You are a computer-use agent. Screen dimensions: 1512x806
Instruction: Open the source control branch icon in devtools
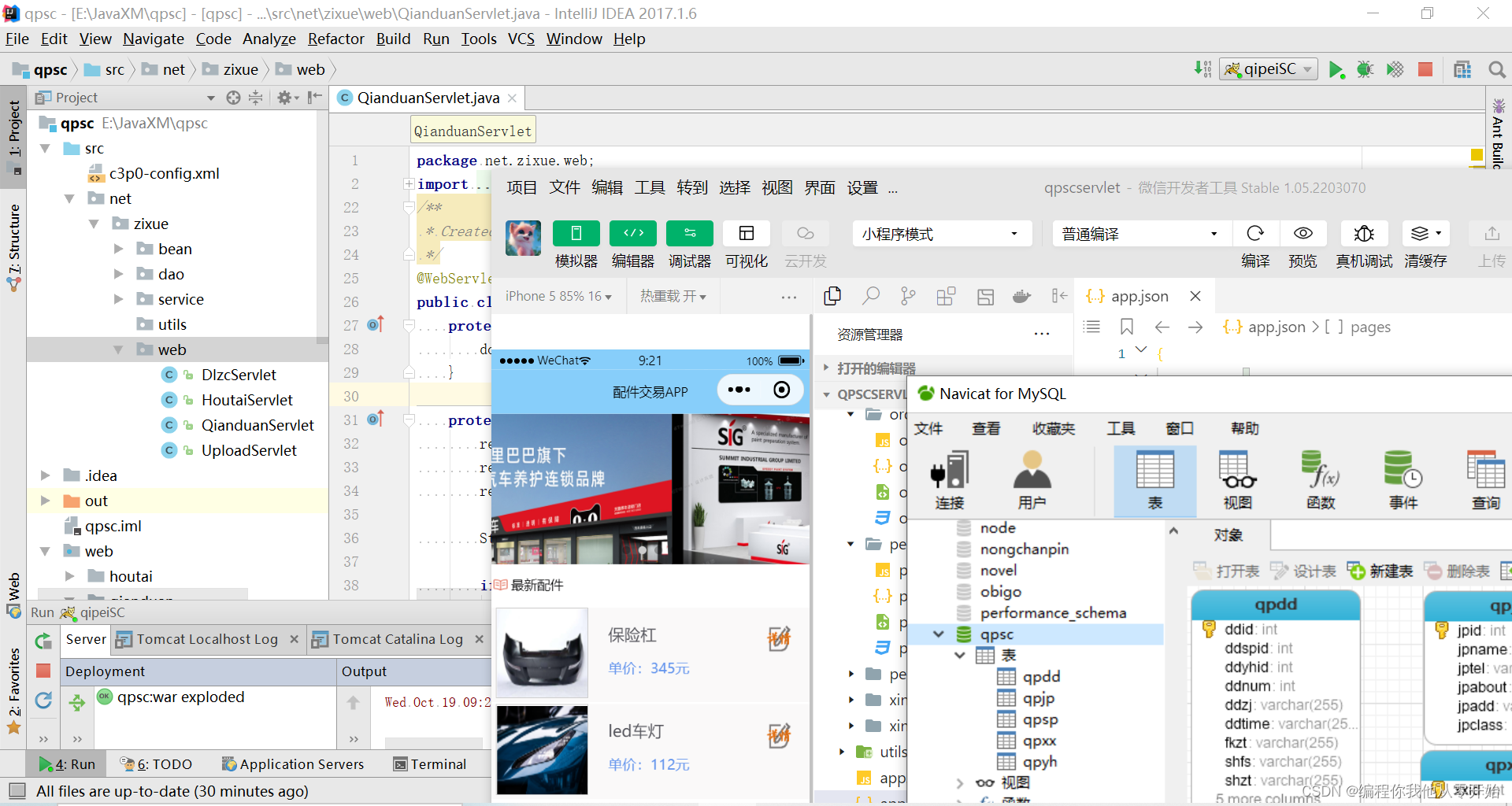point(908,296)
